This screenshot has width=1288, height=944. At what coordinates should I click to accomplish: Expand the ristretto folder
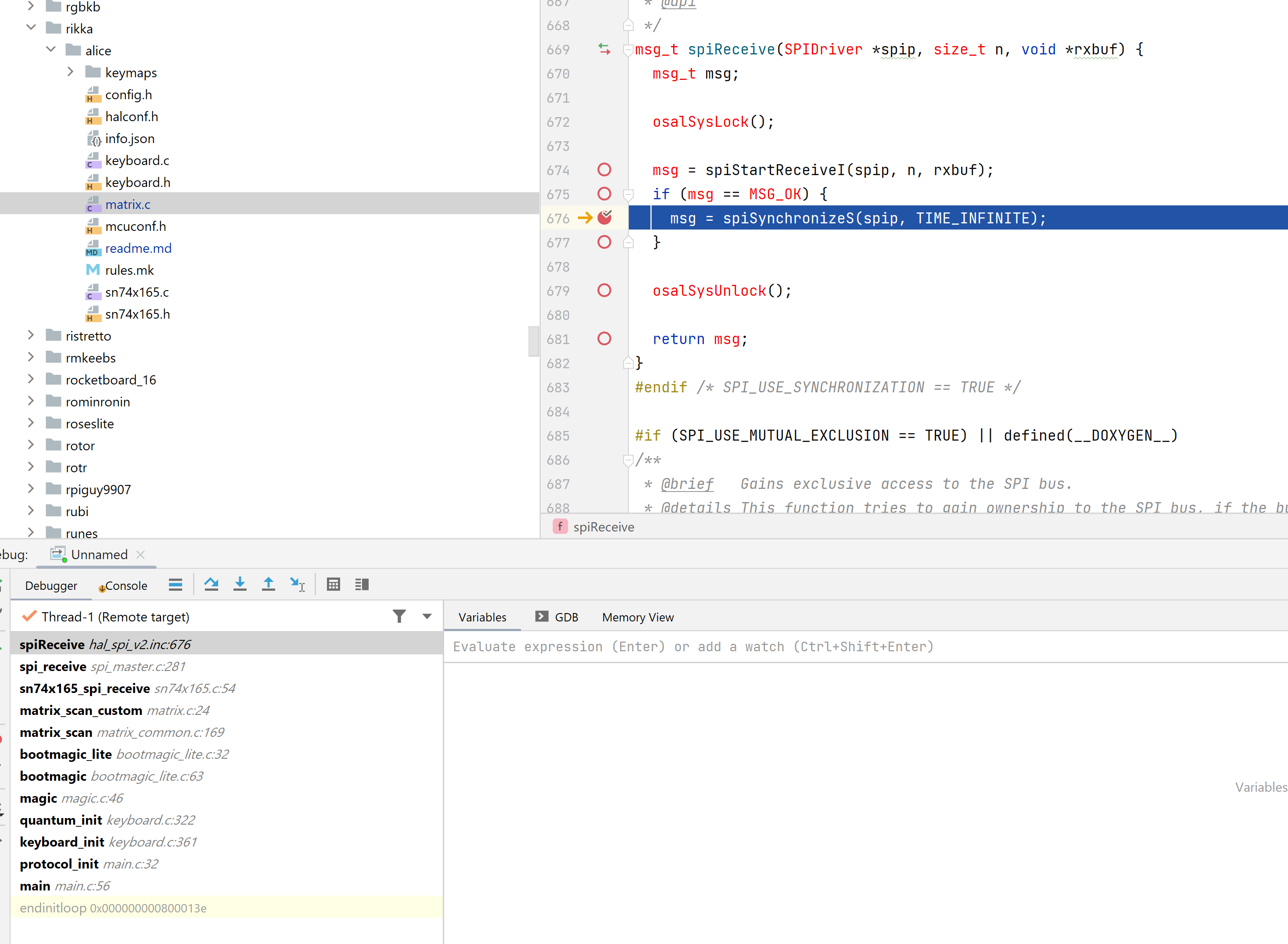(x=31, y=335)
